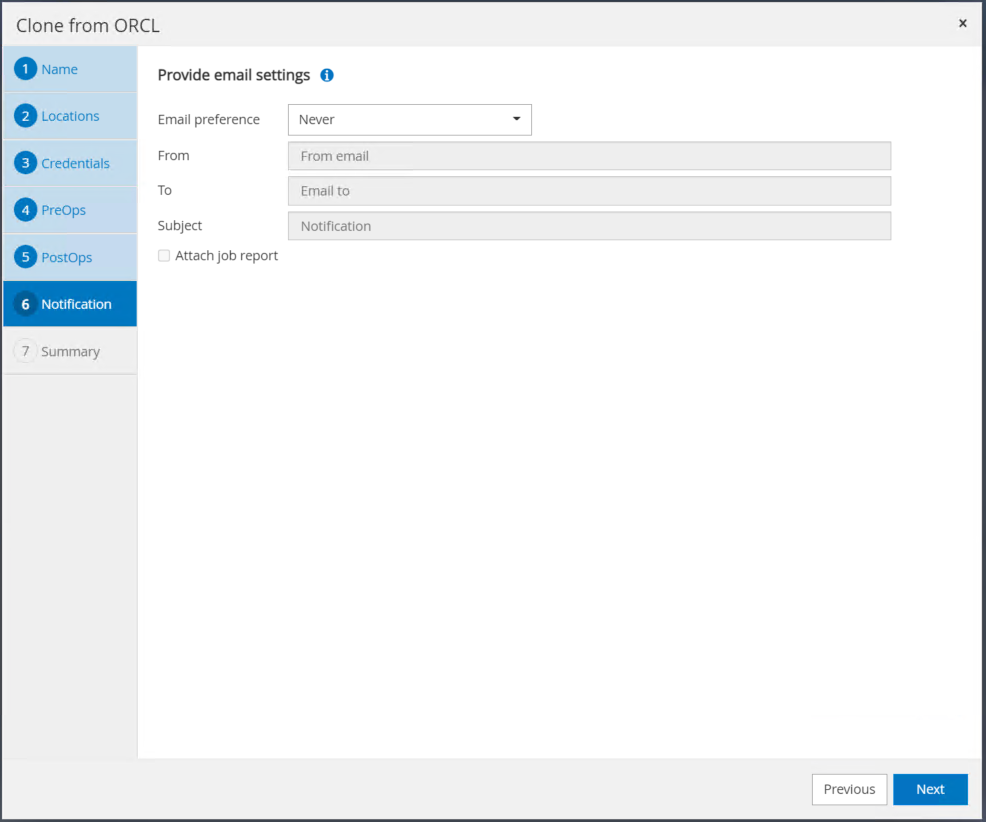Select the PostOps step
Viewport: 986px width, 822px height.
coord(67,257)
